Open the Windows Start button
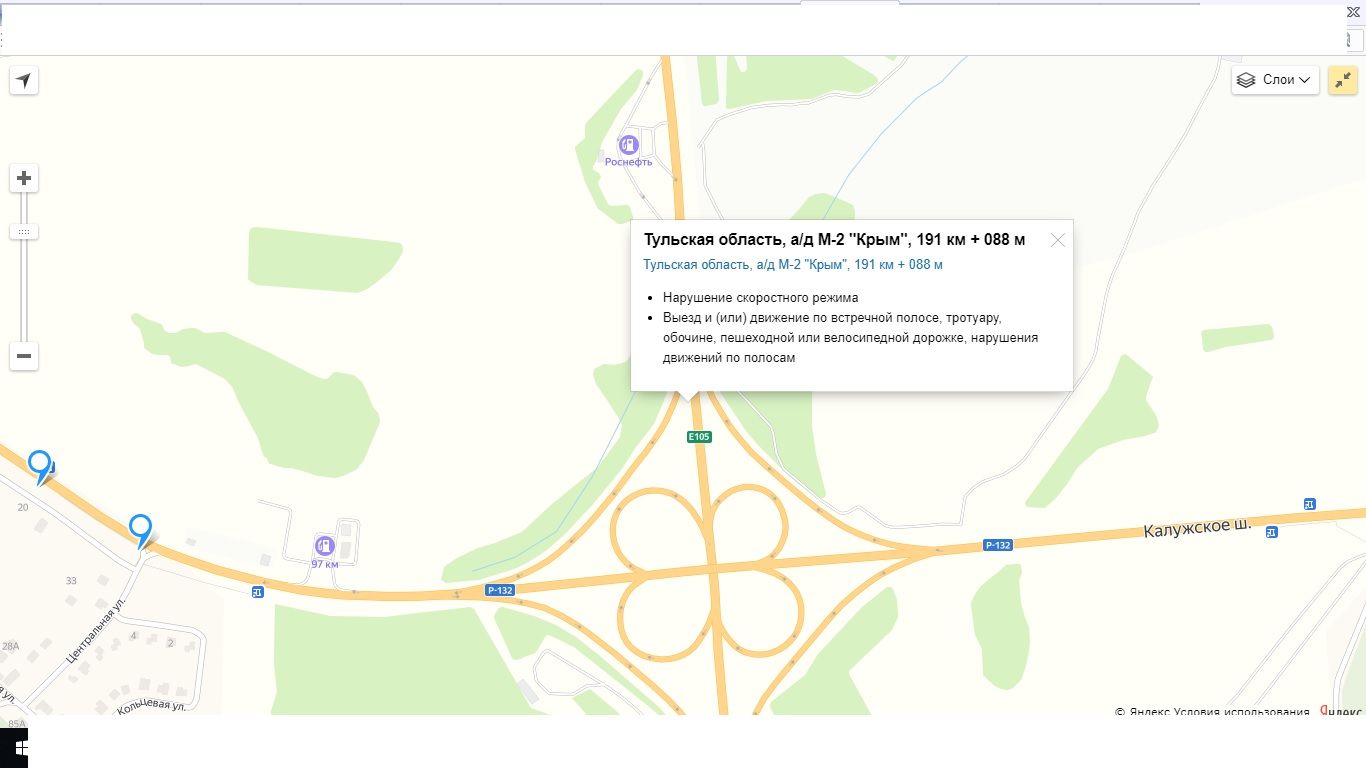1366x768 pixels. (x=19, y=747)
